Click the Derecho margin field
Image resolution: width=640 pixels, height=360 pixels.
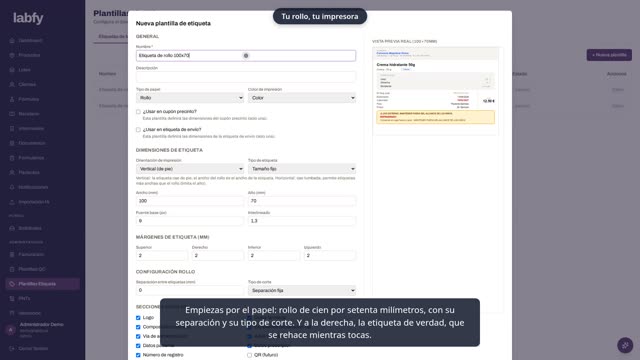(218, 256)
